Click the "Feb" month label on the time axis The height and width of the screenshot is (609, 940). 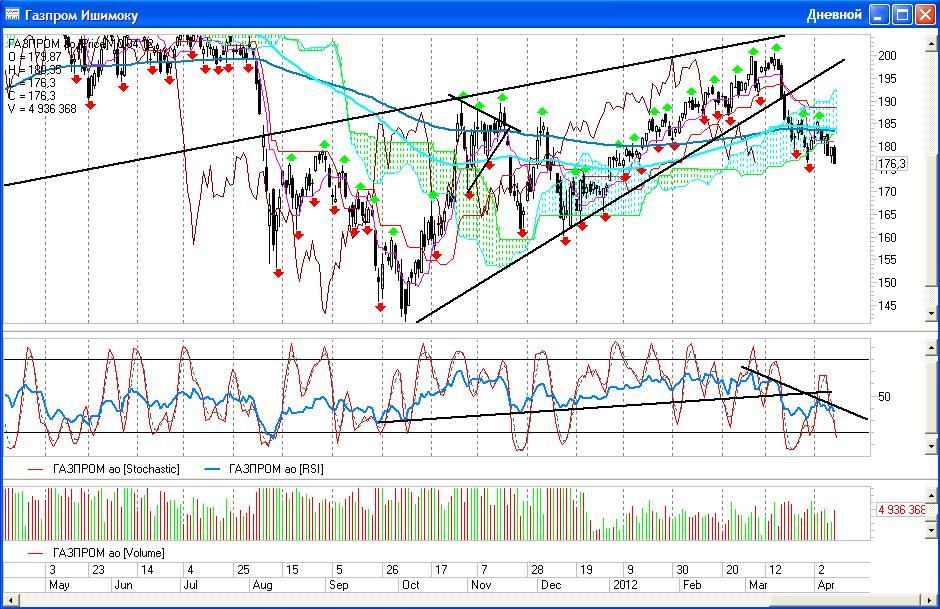(692, 585)
